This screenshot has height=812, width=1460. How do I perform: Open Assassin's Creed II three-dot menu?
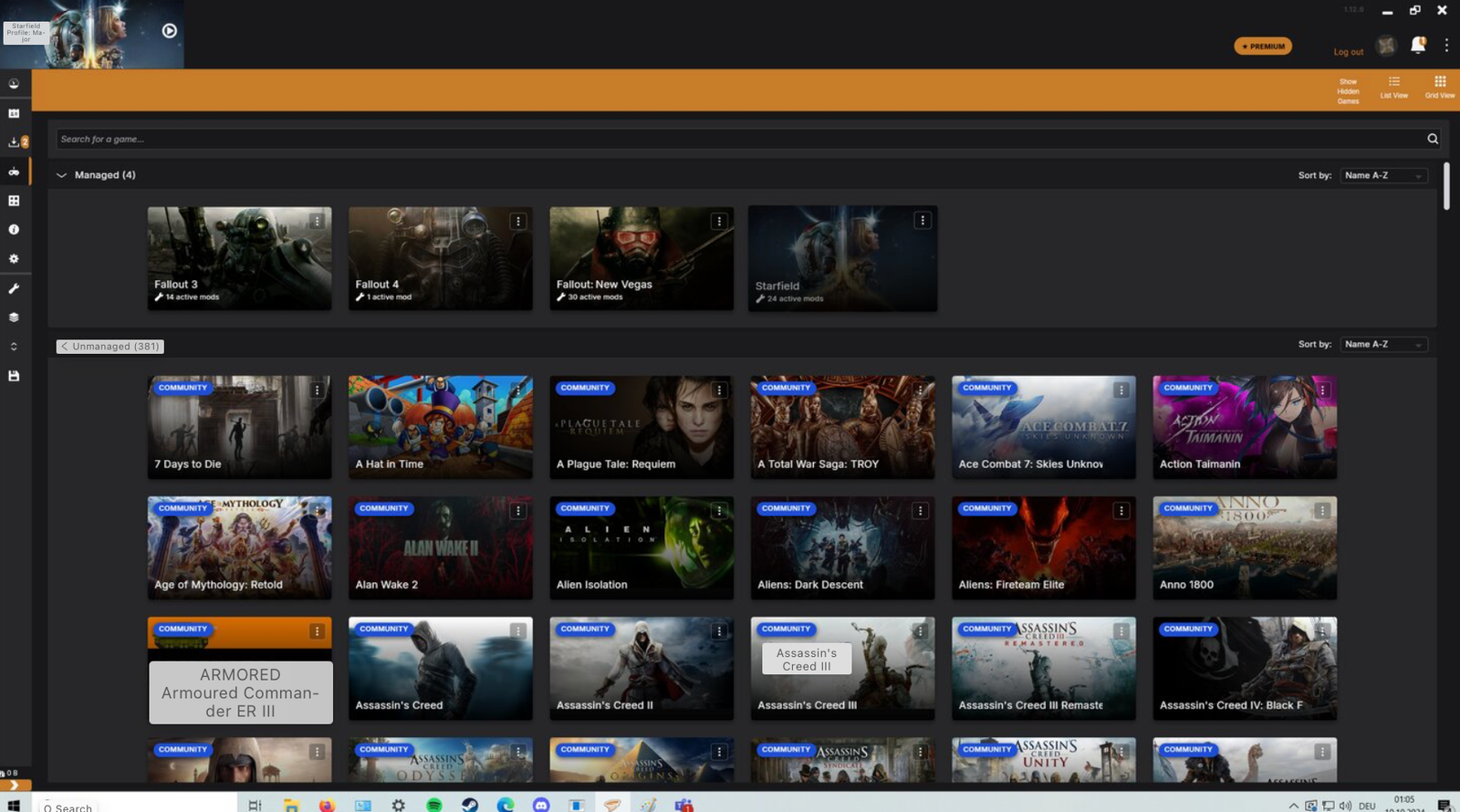click(719, 631)
